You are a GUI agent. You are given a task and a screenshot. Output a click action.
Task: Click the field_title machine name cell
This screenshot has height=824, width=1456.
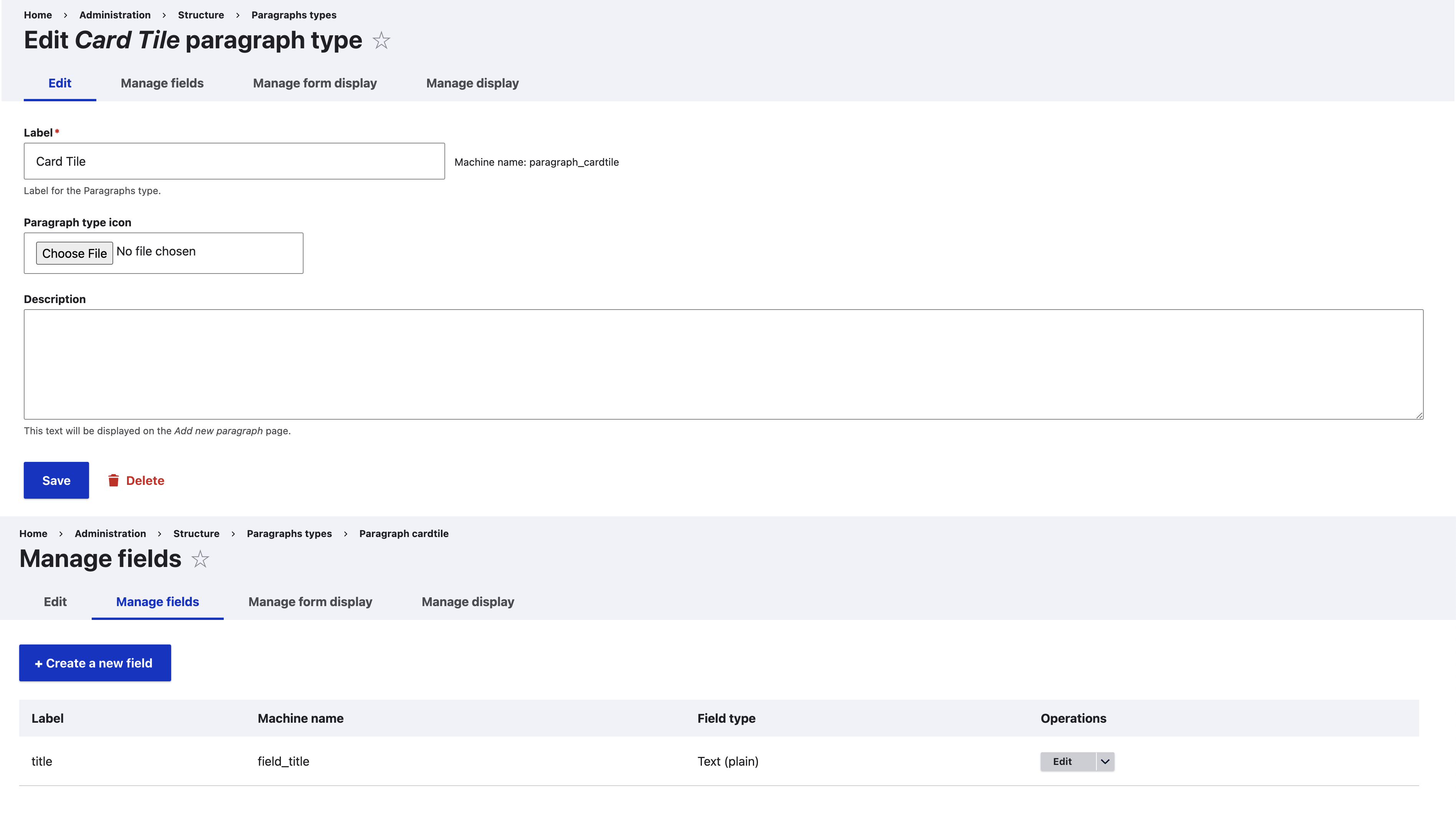pyautogui.click(x=283, y=761)
